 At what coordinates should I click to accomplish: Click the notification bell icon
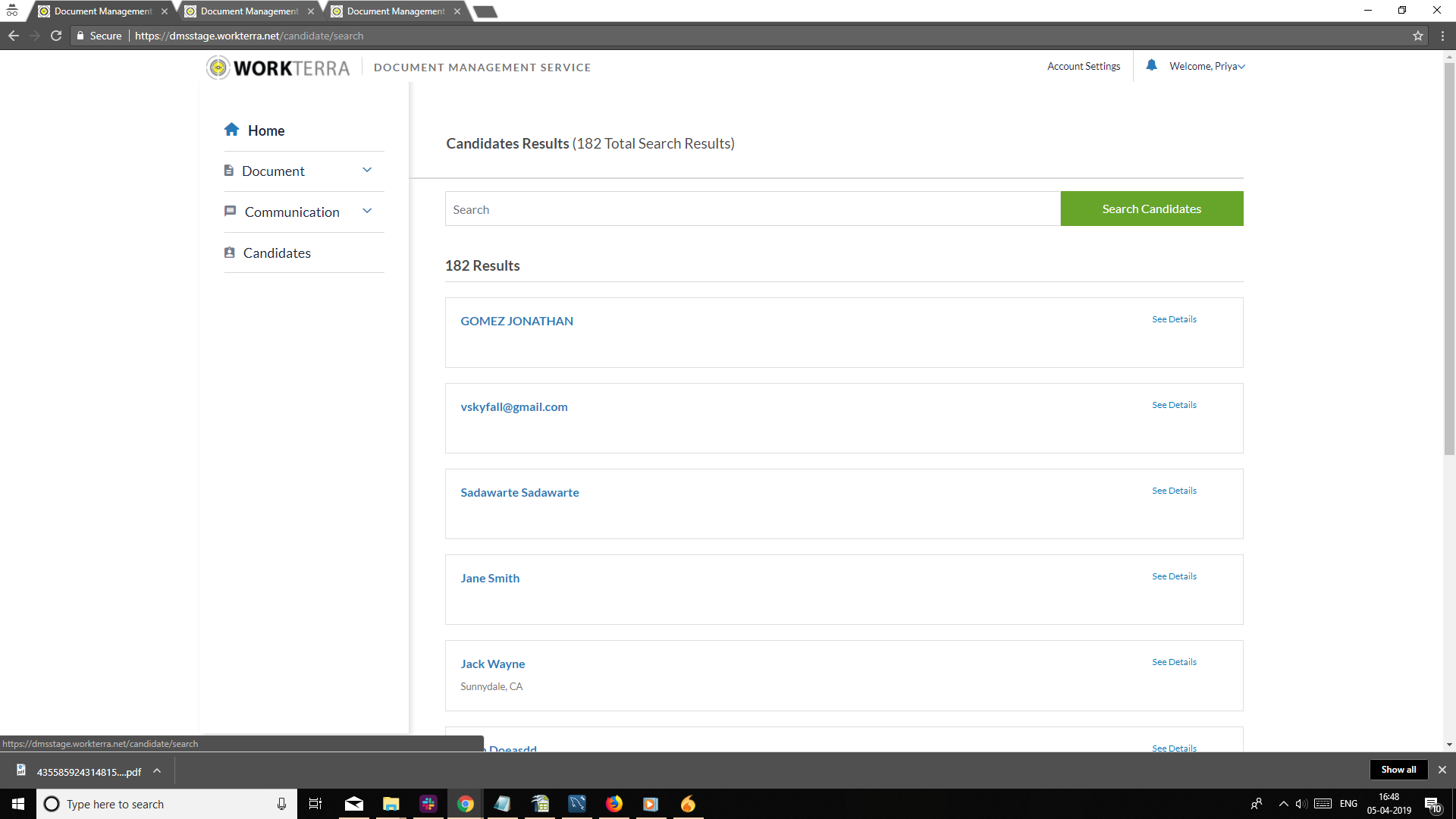click(1151, 65)
